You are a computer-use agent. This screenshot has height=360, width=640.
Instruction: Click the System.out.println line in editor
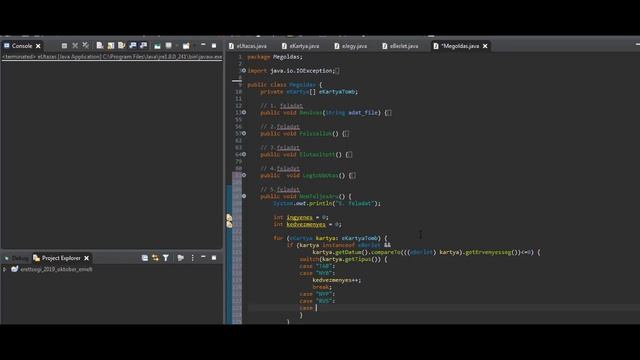coord(327,203)
